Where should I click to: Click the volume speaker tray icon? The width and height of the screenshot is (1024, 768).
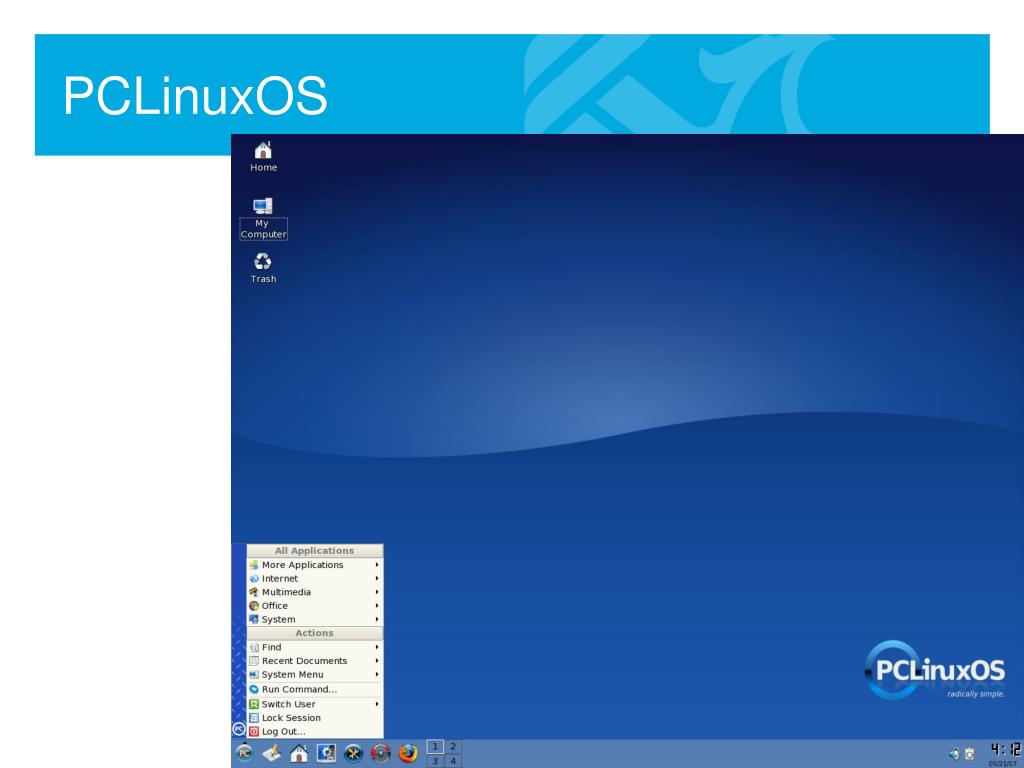(x=954, y=754)
